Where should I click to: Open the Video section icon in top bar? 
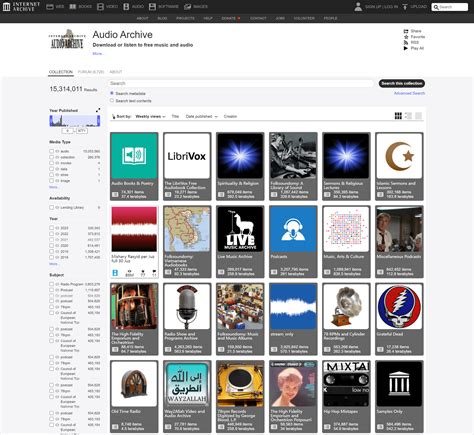[x=100, y=7]
